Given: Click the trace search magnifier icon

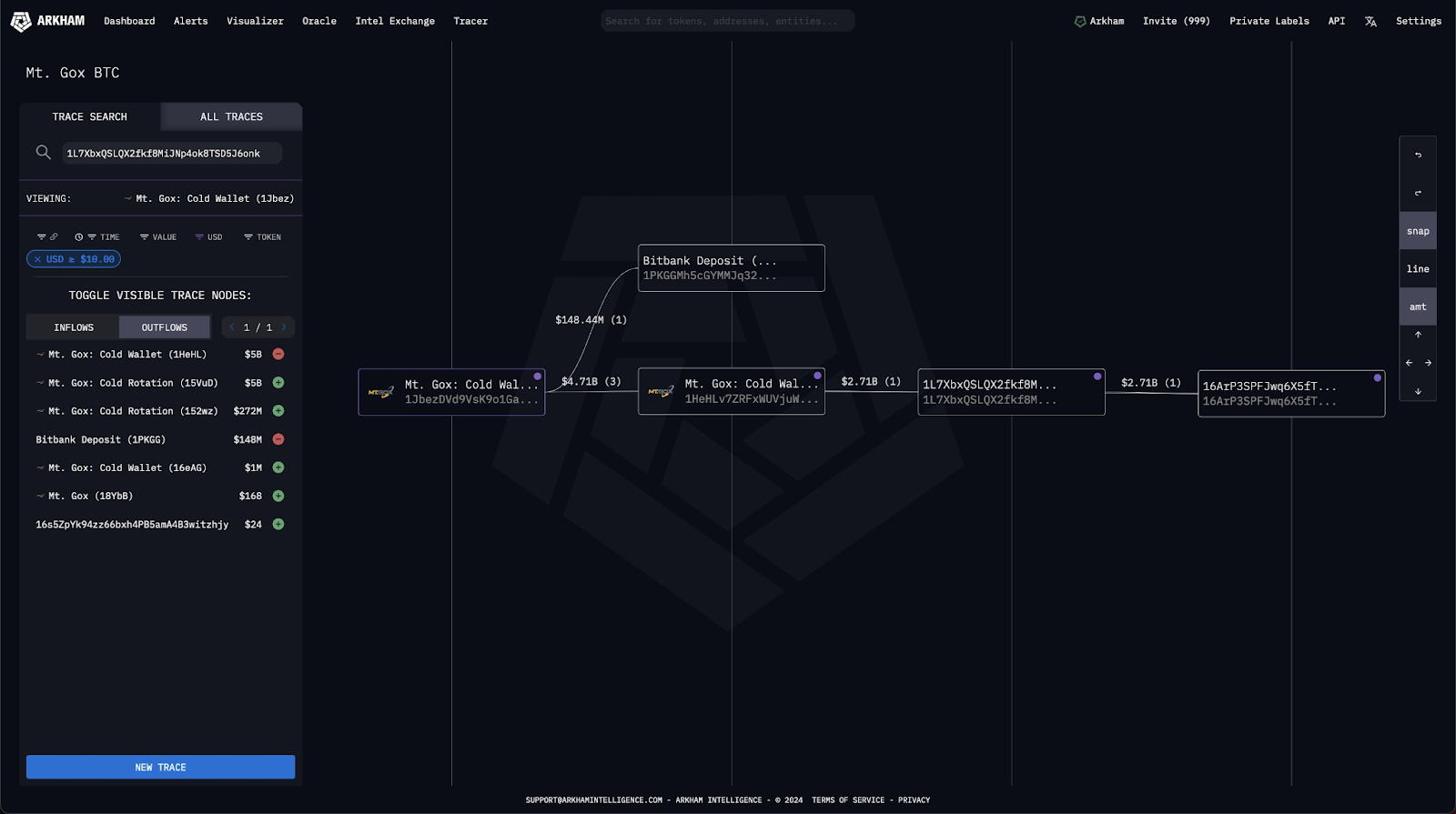Looking at the screenshot, I should (43, 152).
